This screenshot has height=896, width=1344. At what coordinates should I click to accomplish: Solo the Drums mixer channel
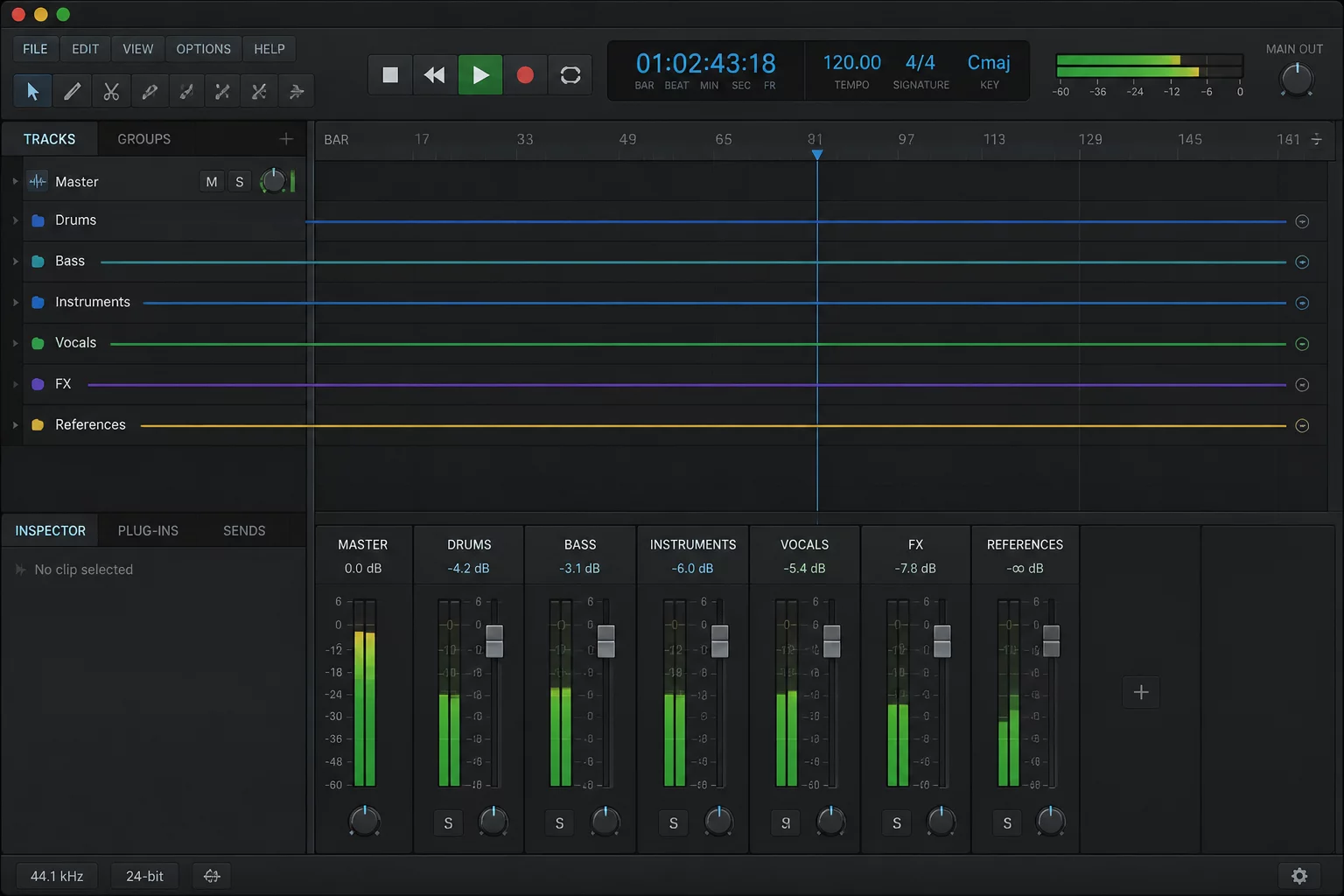click(x=448, y=823)
